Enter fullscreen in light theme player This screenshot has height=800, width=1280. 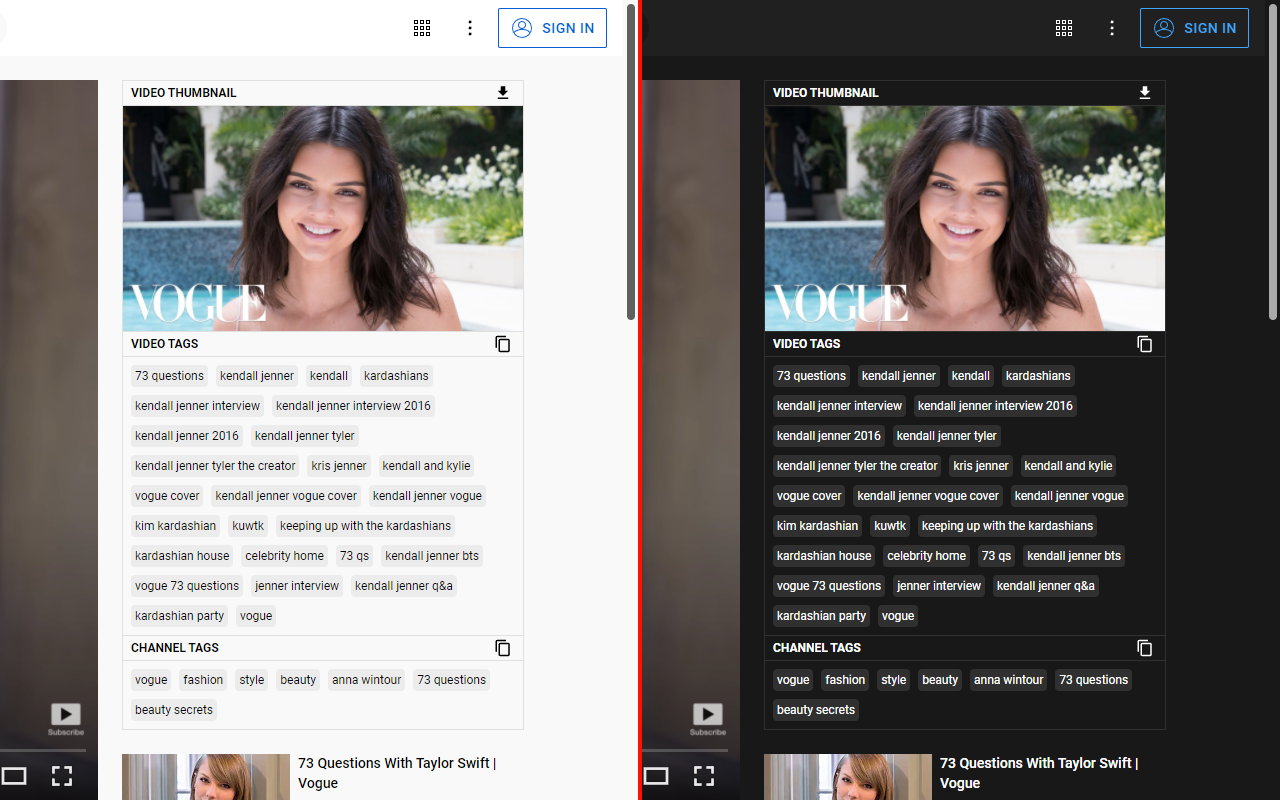pos(62,776)
